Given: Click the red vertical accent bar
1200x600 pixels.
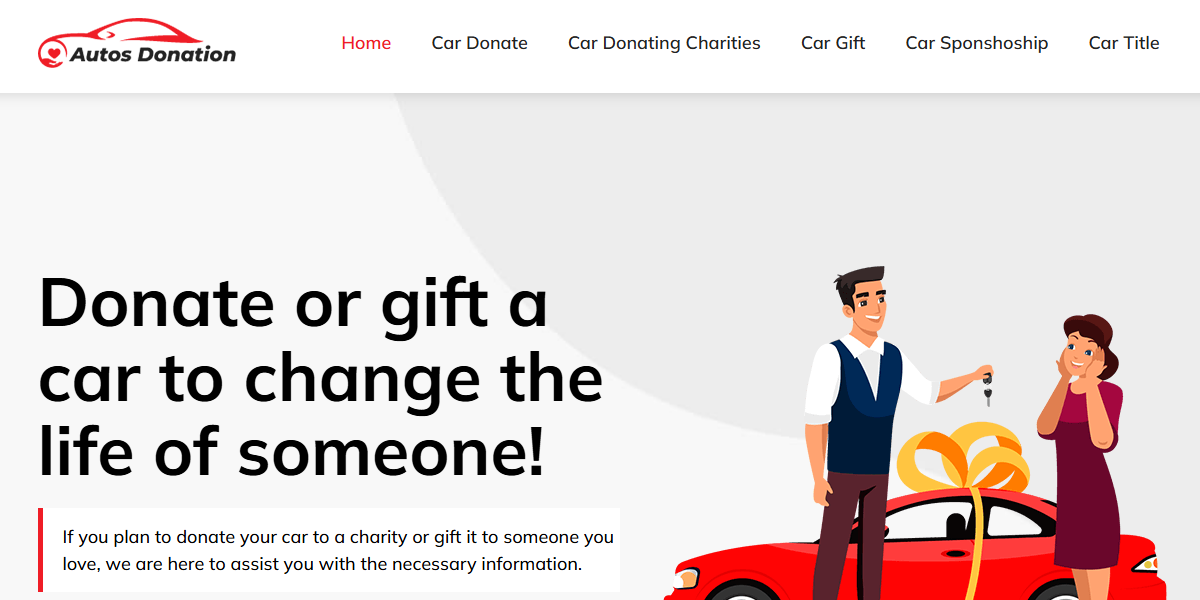Looking at the screenshot, I should (40, 550).
